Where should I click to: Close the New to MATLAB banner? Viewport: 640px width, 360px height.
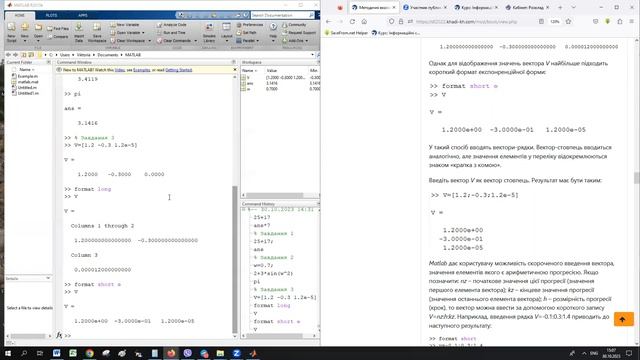235,70
